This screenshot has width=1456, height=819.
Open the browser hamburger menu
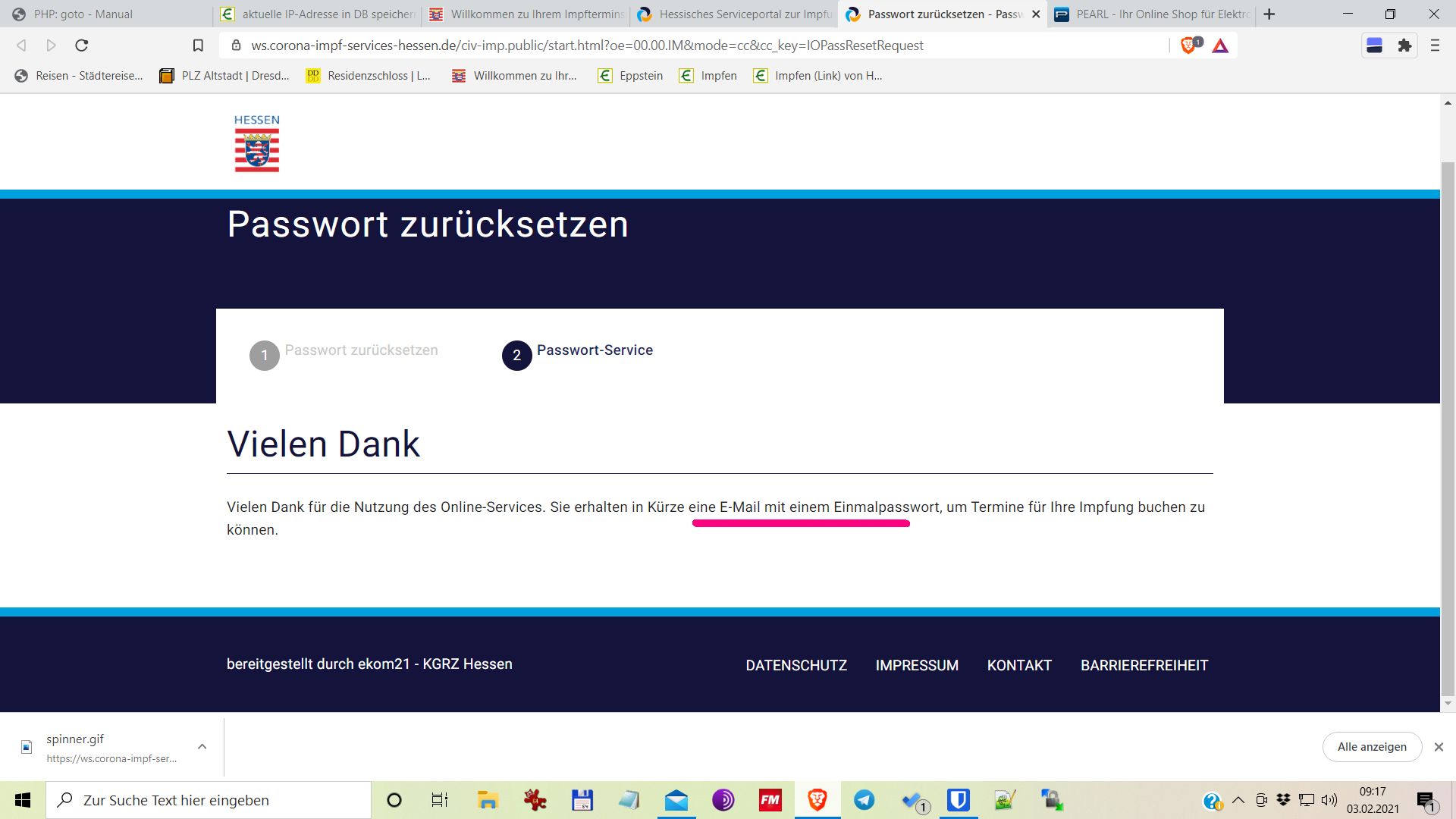tap(1435, 45)
